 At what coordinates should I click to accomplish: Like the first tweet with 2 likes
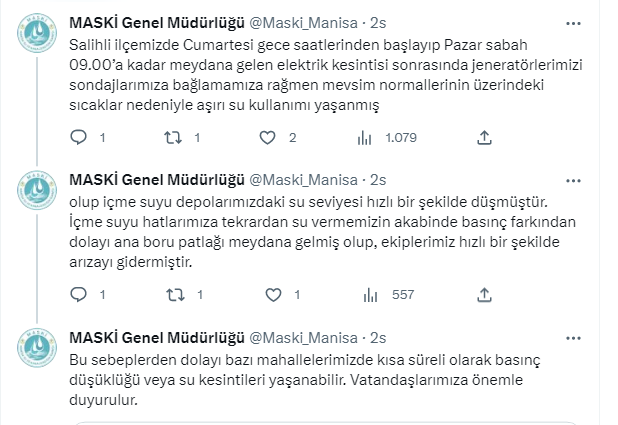[267, 138]
